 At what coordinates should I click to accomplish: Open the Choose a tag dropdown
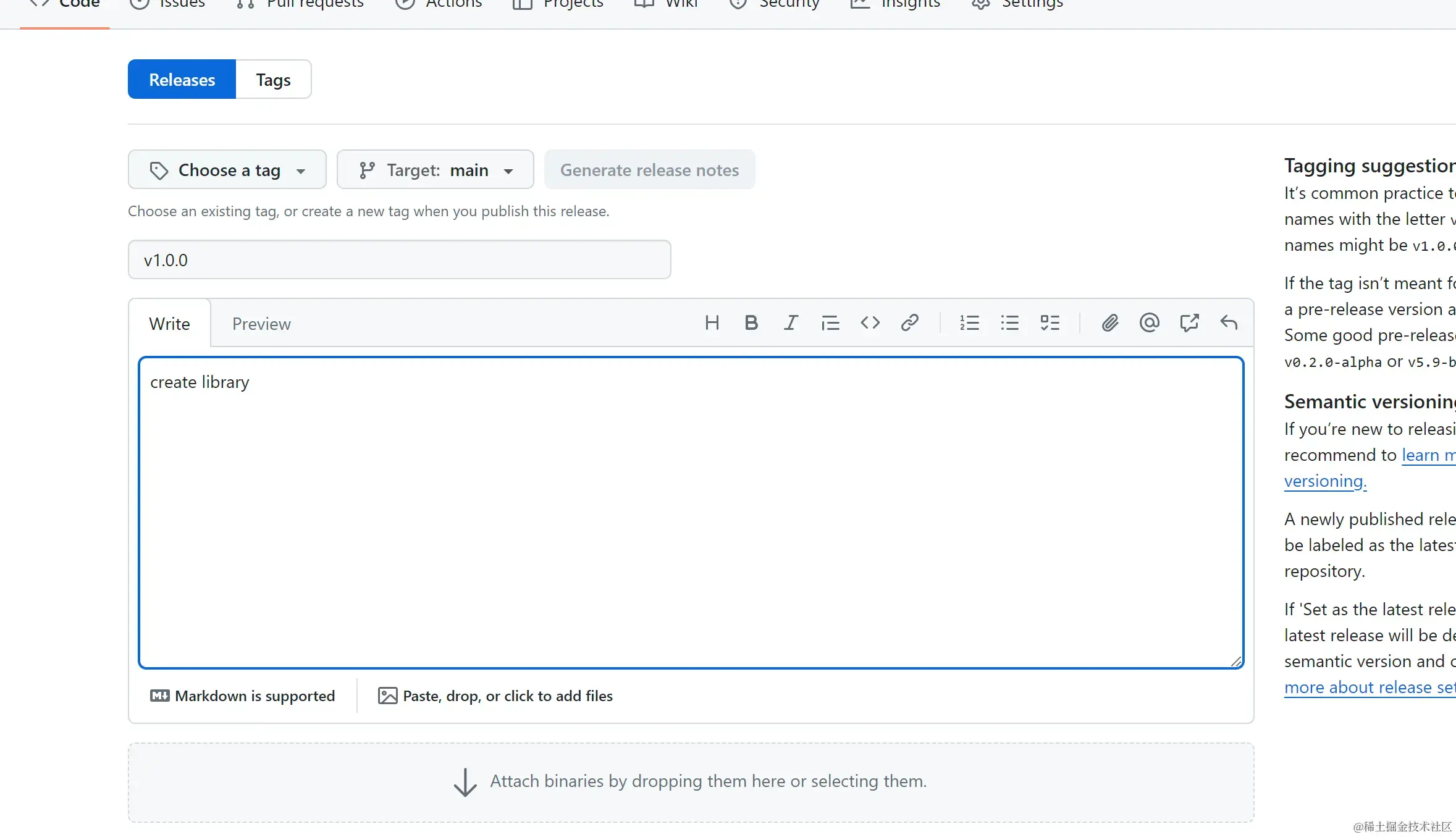click(x=227, y=170)
